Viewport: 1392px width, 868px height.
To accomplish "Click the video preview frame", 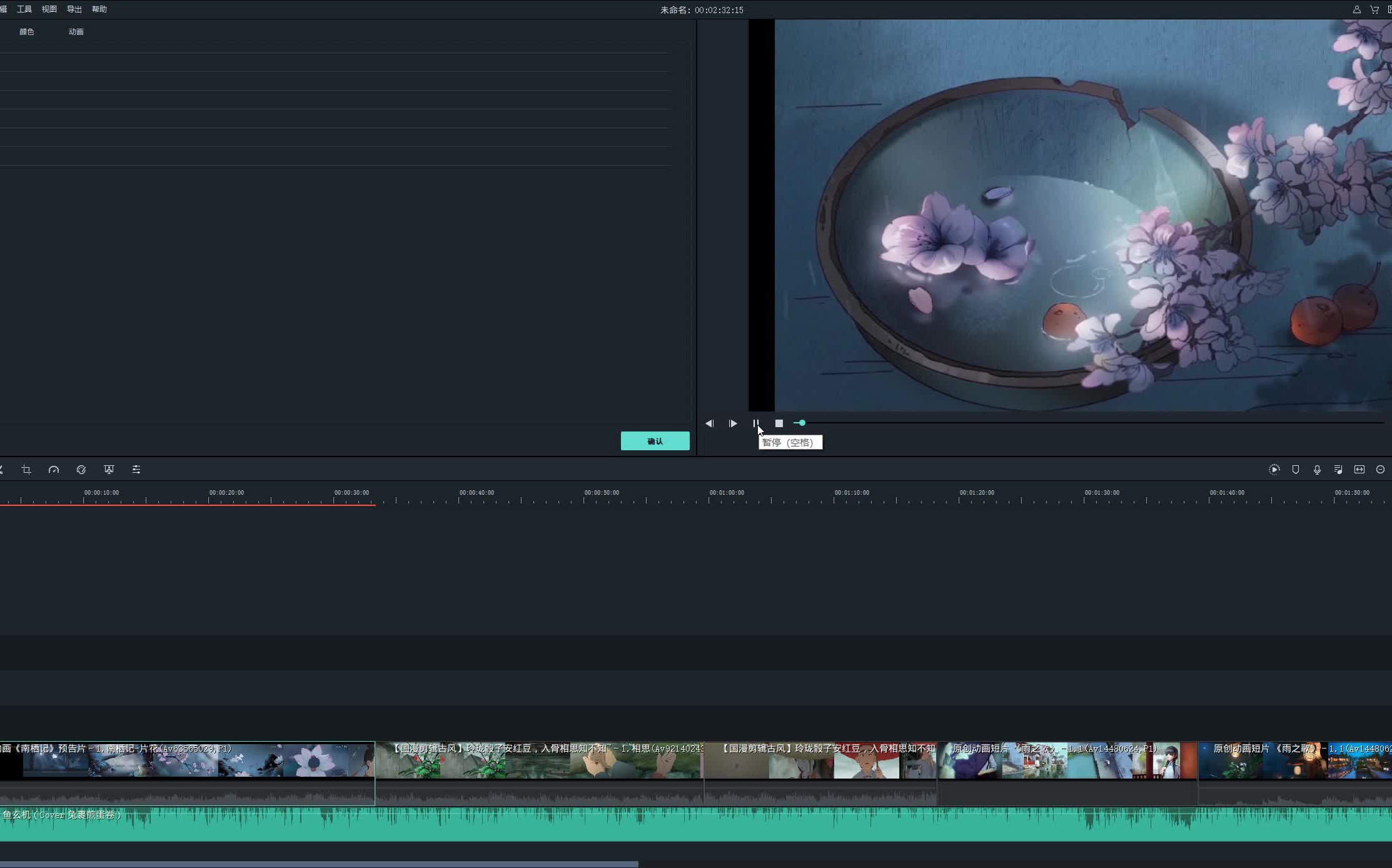I will click(1070, 215).
